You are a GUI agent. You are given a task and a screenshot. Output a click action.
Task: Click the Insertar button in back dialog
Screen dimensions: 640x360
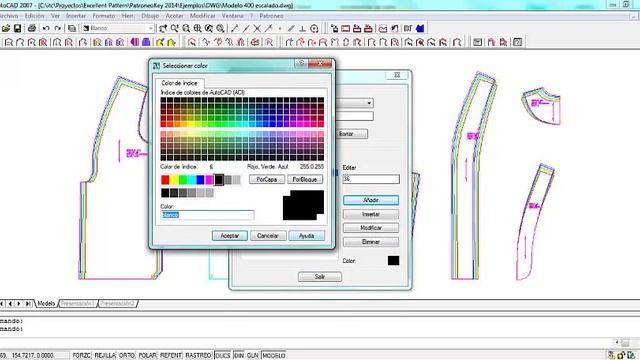[371, 214]
